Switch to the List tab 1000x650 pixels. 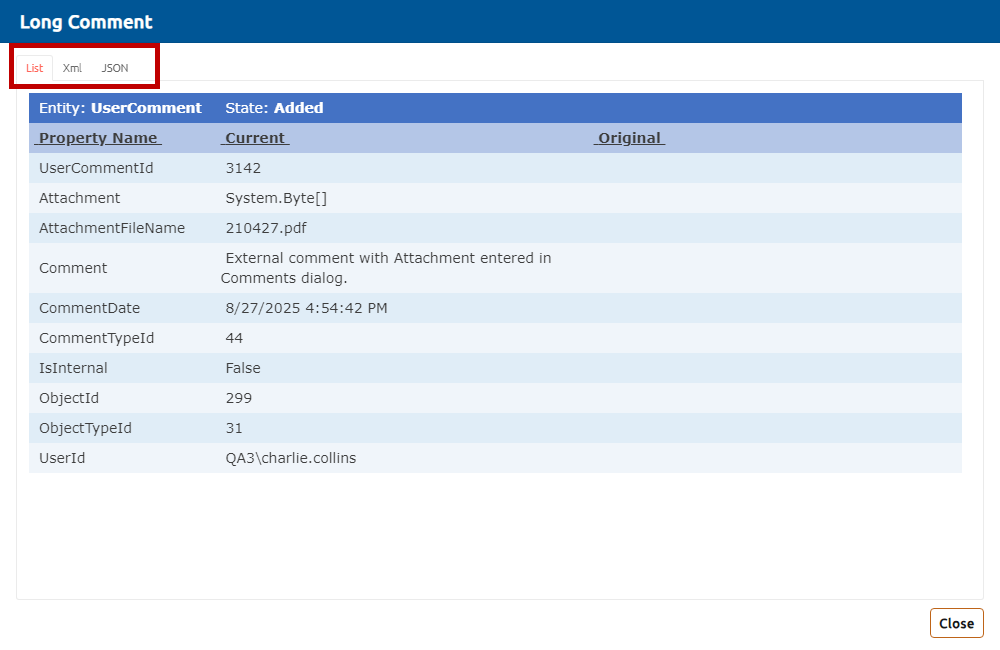[35, 68]
